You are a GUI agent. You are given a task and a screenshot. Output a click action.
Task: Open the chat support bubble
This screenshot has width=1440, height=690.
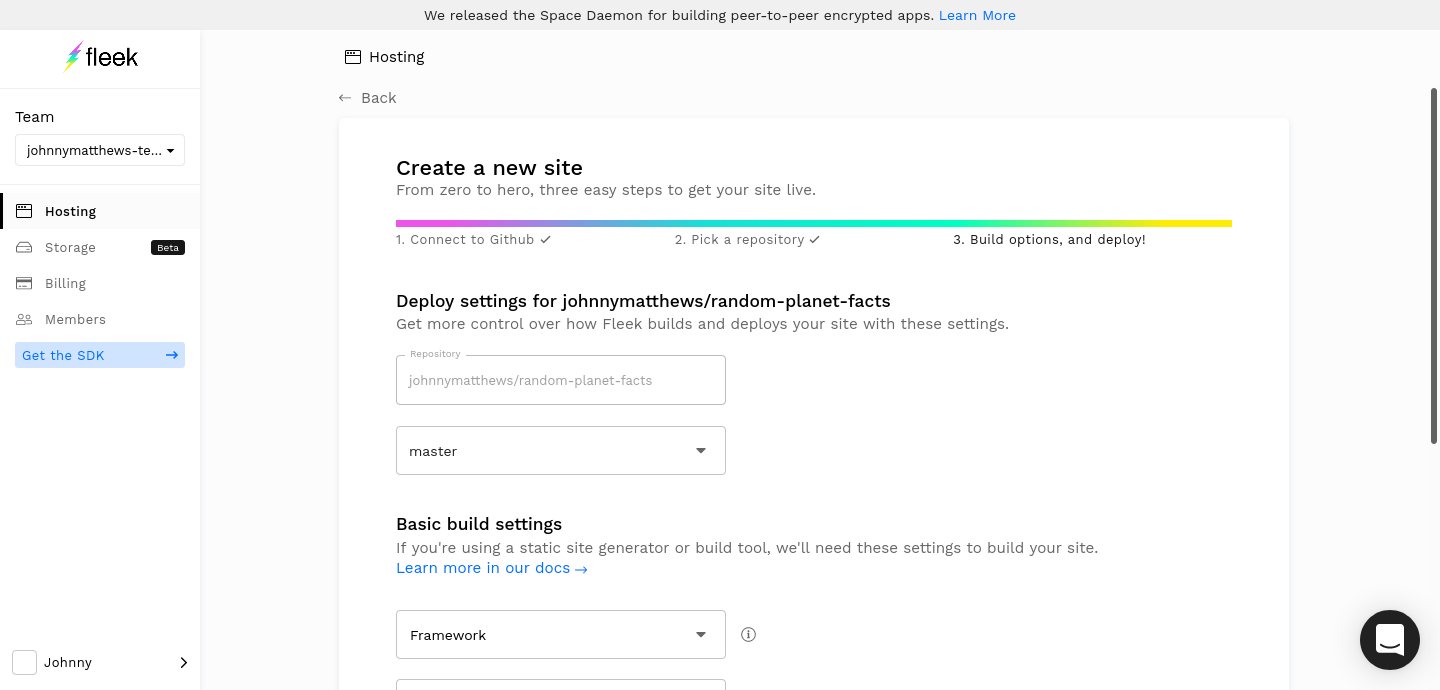pos(1389,639)
